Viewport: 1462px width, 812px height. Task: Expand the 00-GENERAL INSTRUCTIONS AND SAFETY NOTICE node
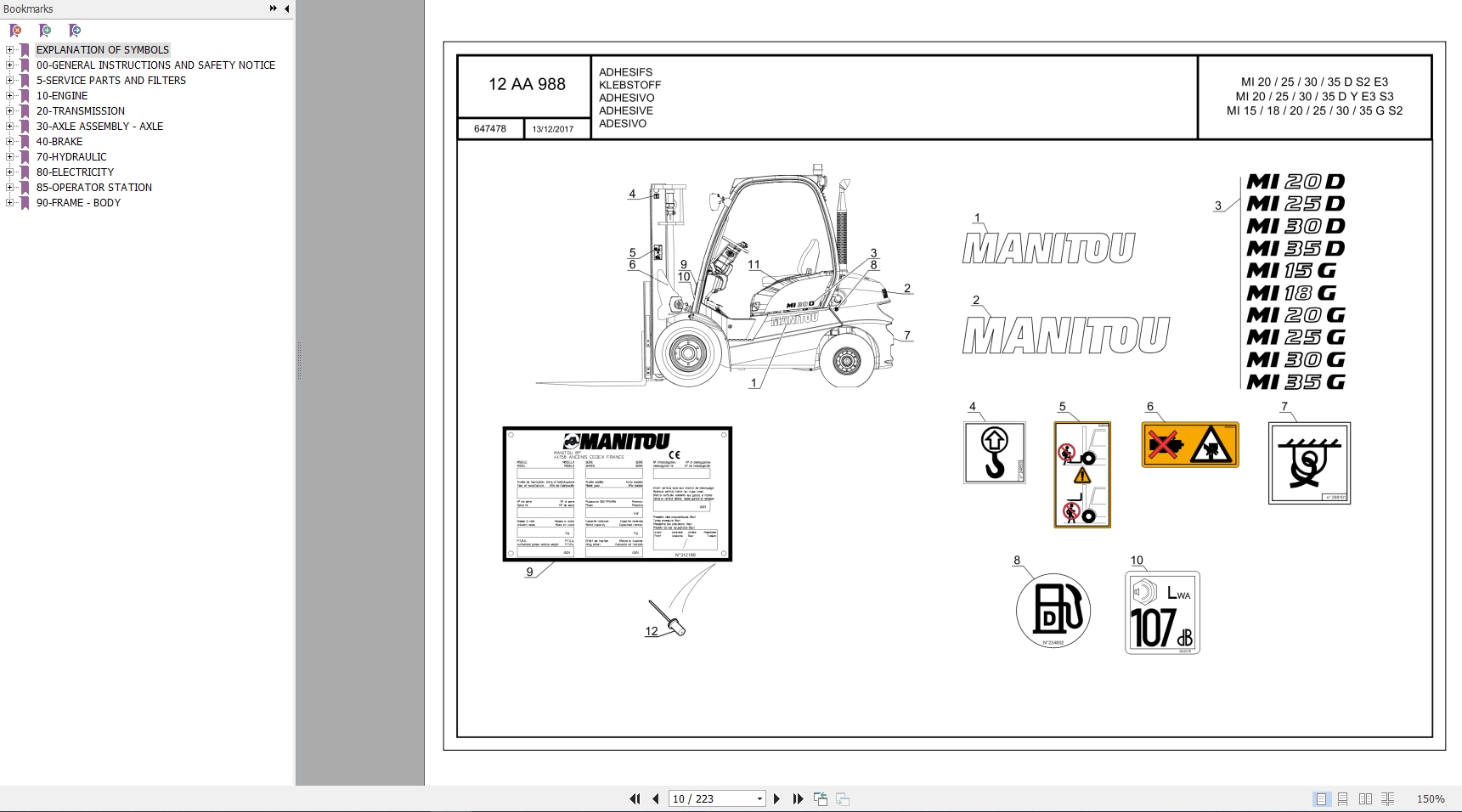point(10,65)
